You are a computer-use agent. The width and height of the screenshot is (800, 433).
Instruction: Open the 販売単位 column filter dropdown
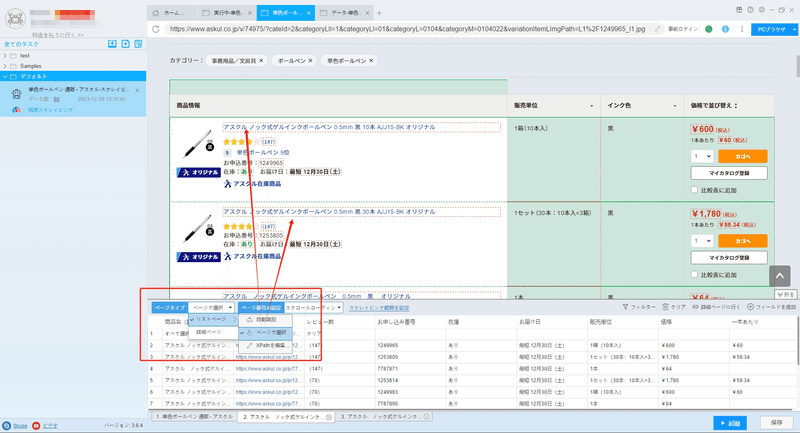592,106
